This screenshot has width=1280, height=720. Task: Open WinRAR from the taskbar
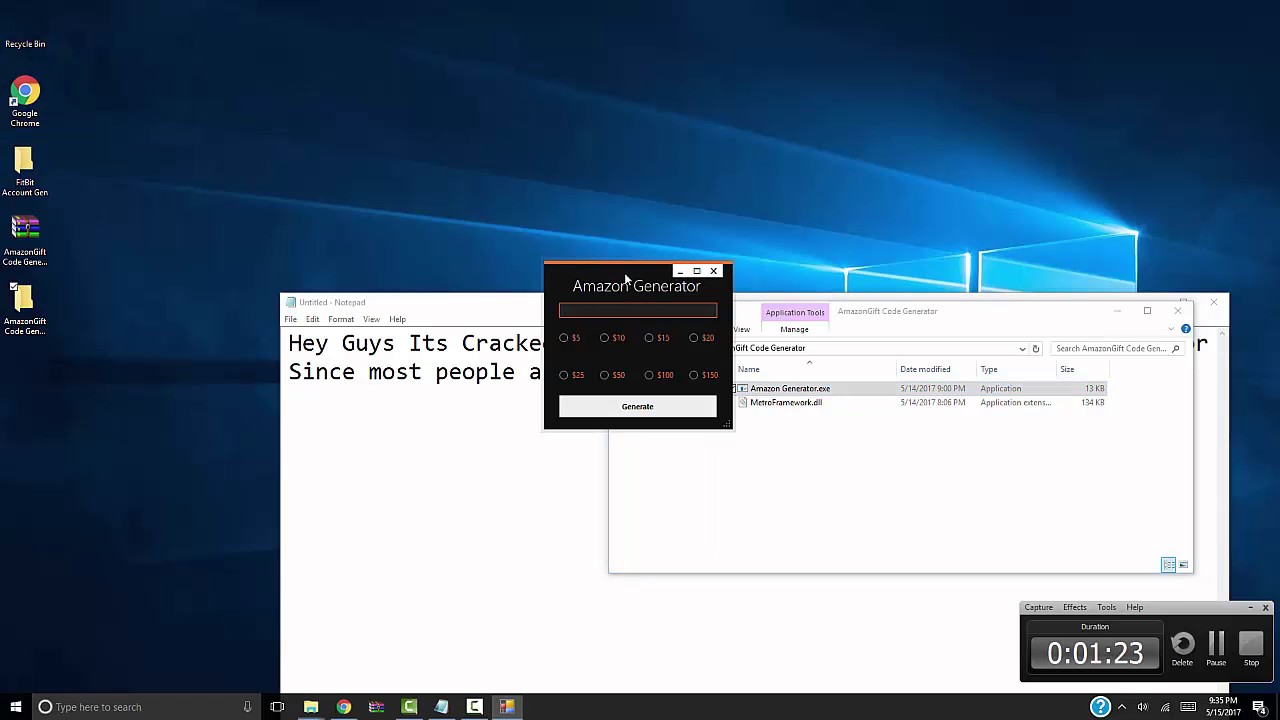click(x=376, y=707)
